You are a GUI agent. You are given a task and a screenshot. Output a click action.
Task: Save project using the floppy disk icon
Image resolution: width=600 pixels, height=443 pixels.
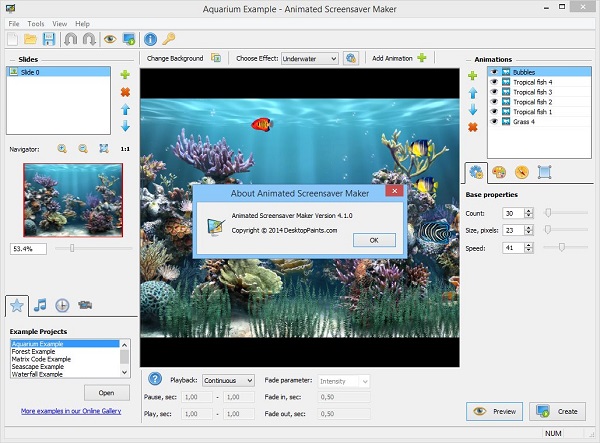pyautogui.click(x=49, y=39)
